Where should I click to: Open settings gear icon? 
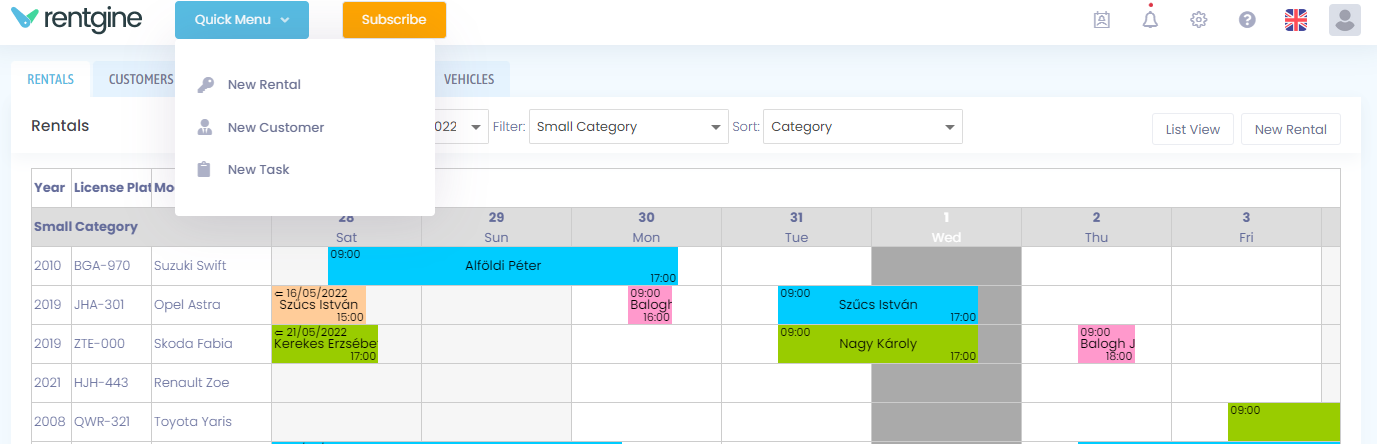pyautogui.click(x=1199, y=20)
